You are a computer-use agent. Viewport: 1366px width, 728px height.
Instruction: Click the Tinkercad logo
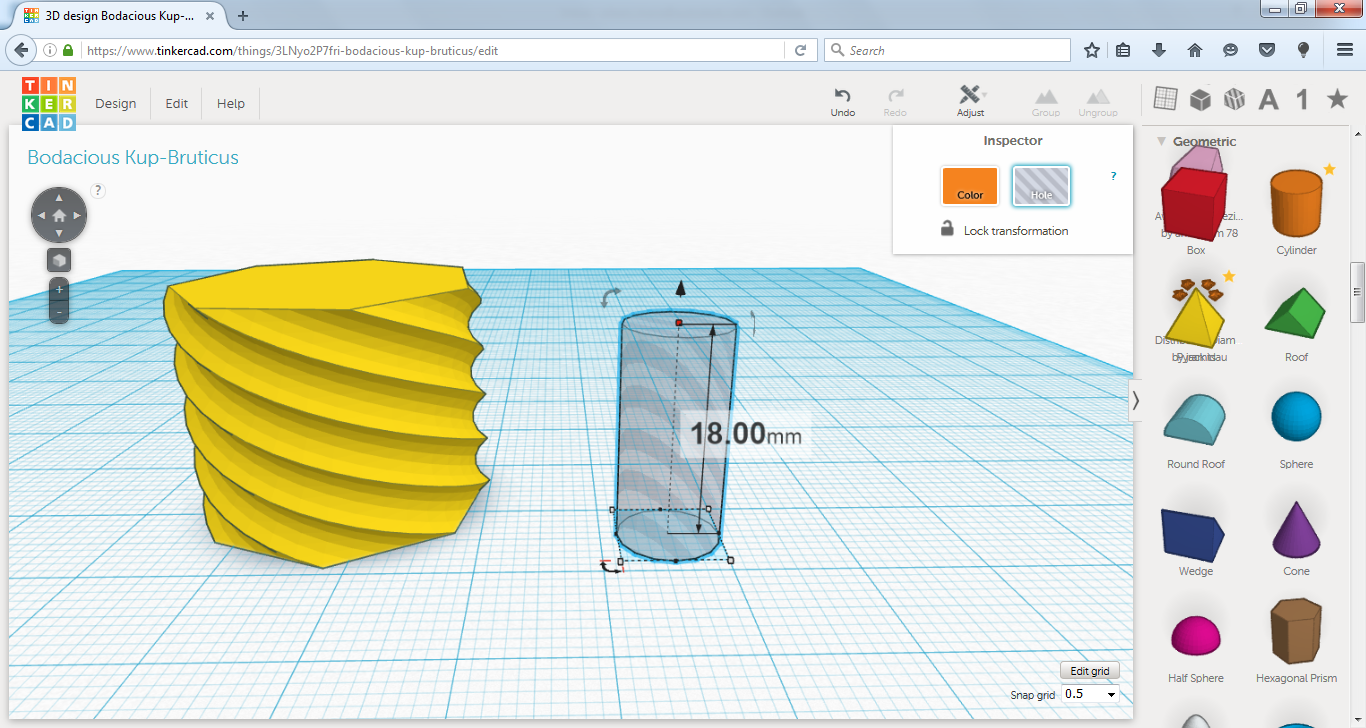(49, 104)
